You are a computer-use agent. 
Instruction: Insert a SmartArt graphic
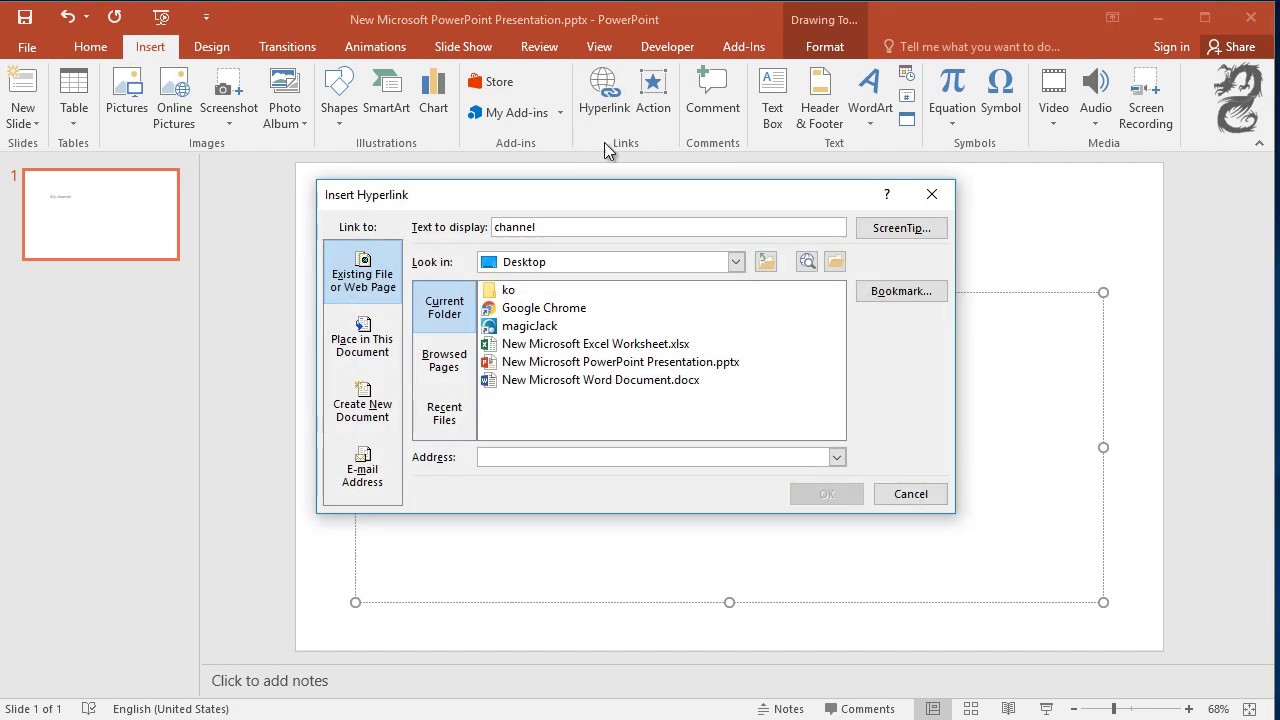pos(386,92)
